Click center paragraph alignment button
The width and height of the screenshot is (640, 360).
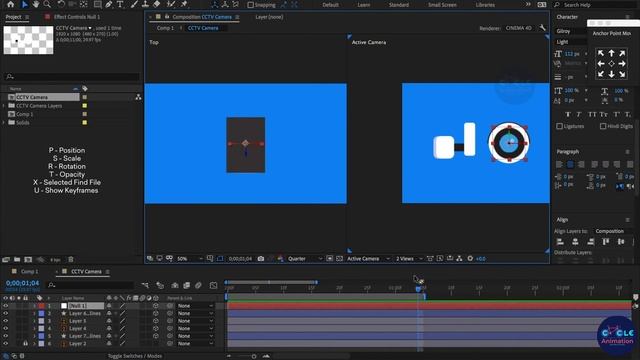click(x=570, y=164)
